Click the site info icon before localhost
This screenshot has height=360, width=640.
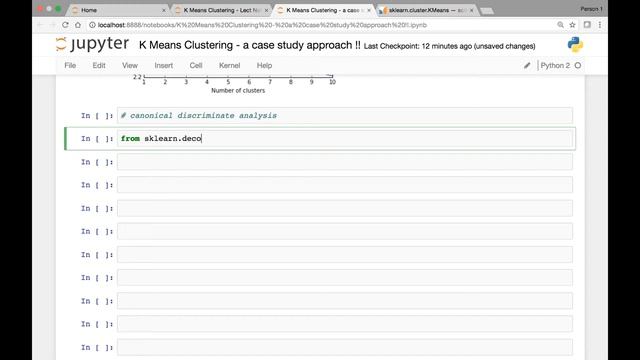coord(92,25)
